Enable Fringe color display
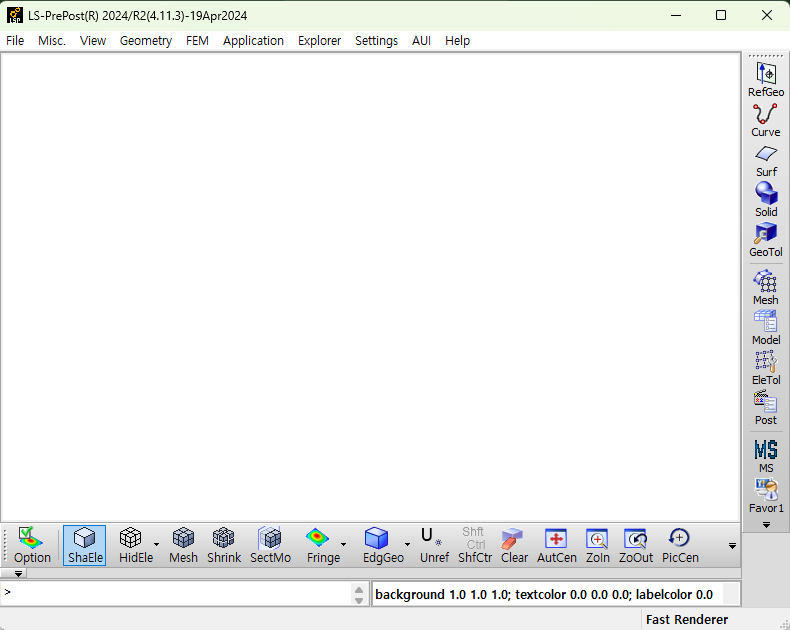 (323, 545)
